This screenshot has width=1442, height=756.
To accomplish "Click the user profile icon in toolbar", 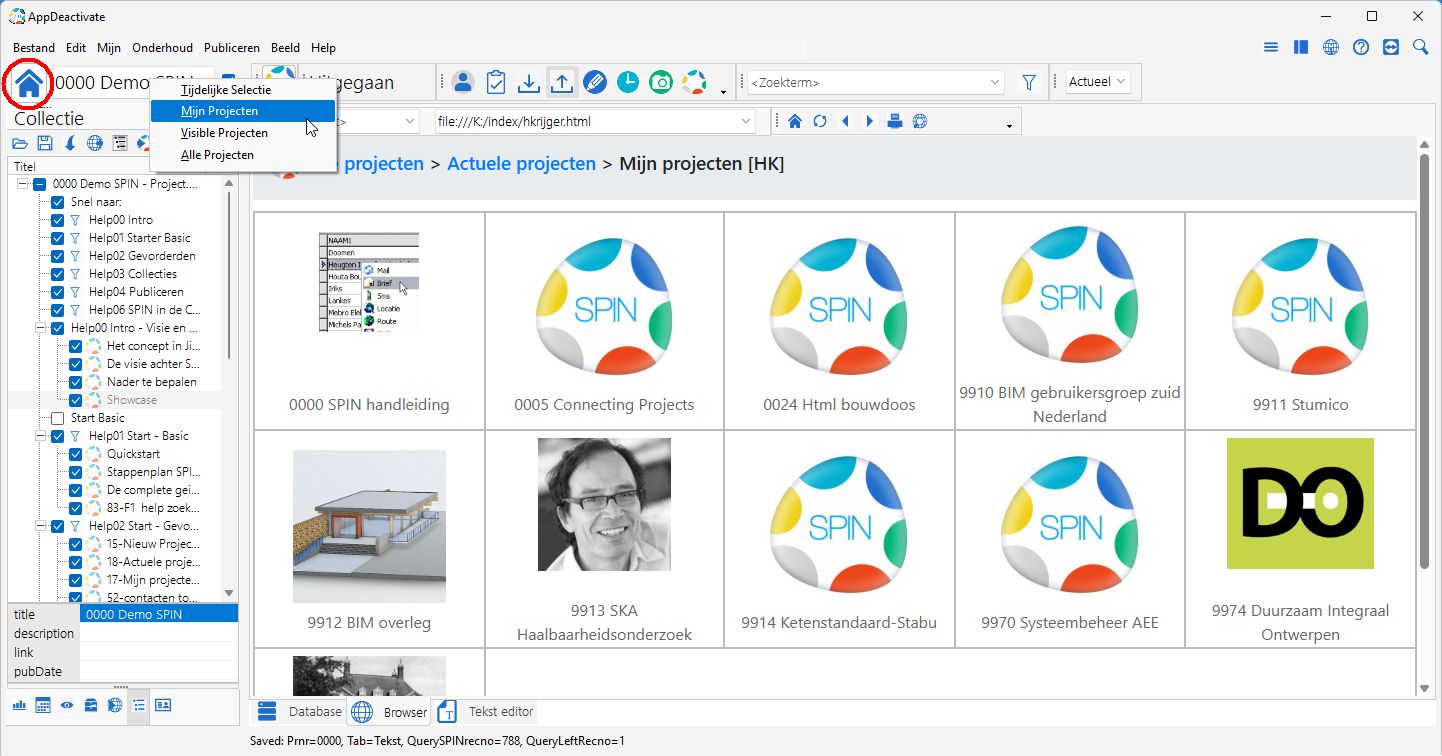I will tap(462, 83).
